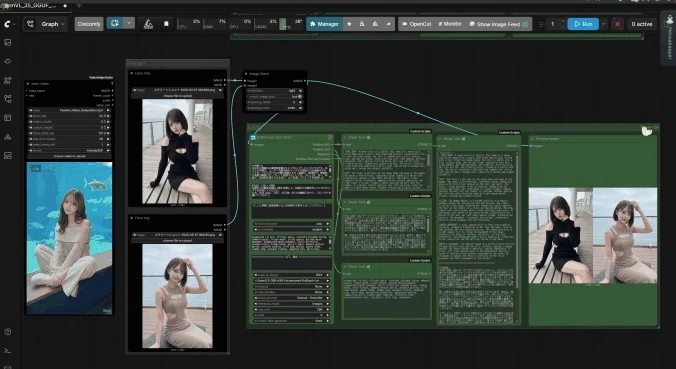Click the blue queue icon button
Viewport: 676px width, 369px height.
coord(115,23)
